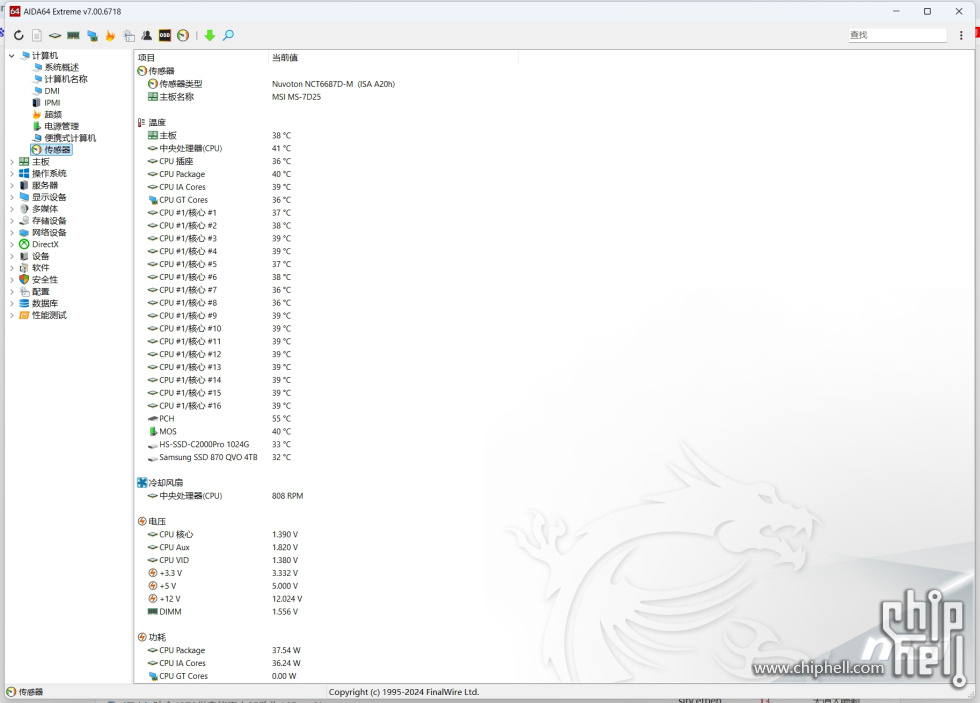Select the +12 V voltage row
This screenshot has height=703, width=980.
[225, 599]
